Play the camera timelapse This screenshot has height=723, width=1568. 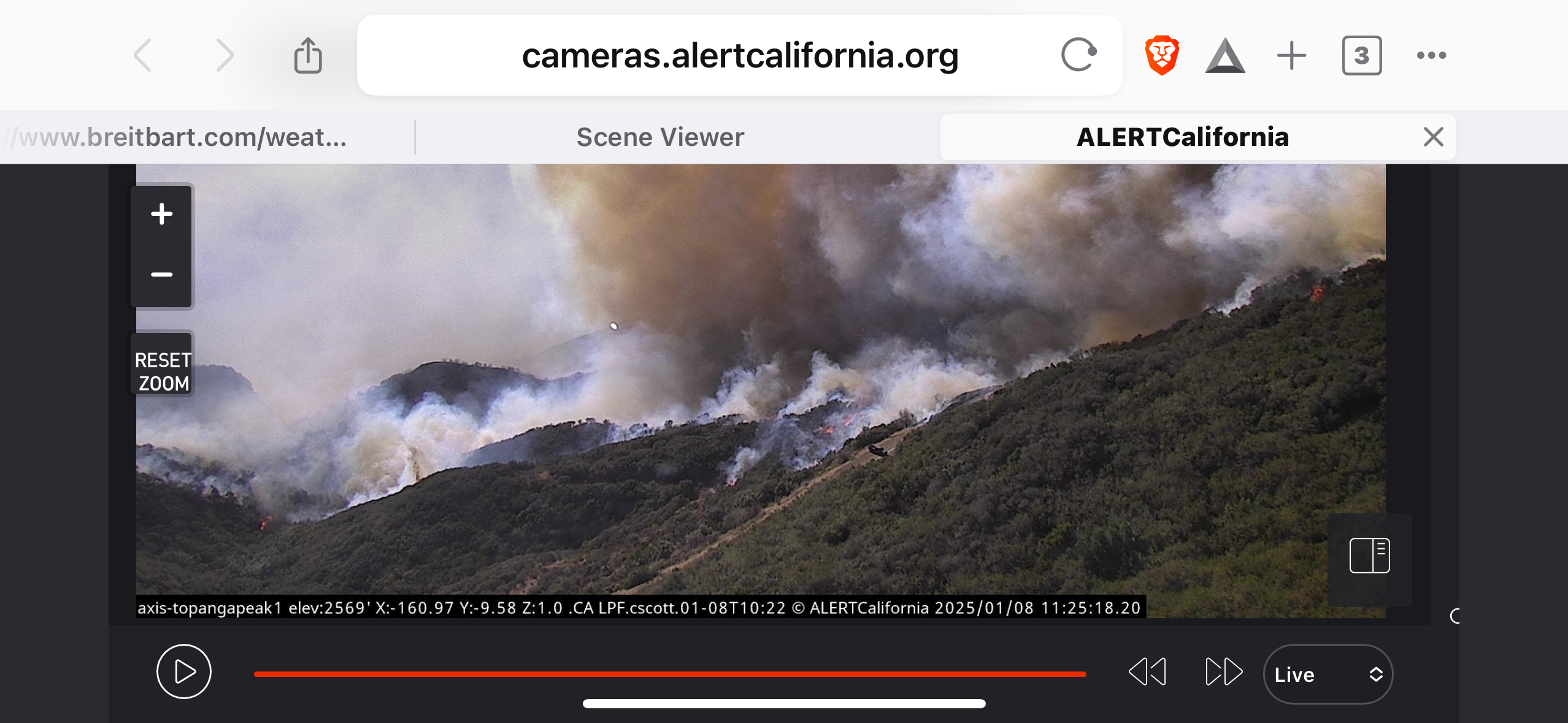pos(184,671)
